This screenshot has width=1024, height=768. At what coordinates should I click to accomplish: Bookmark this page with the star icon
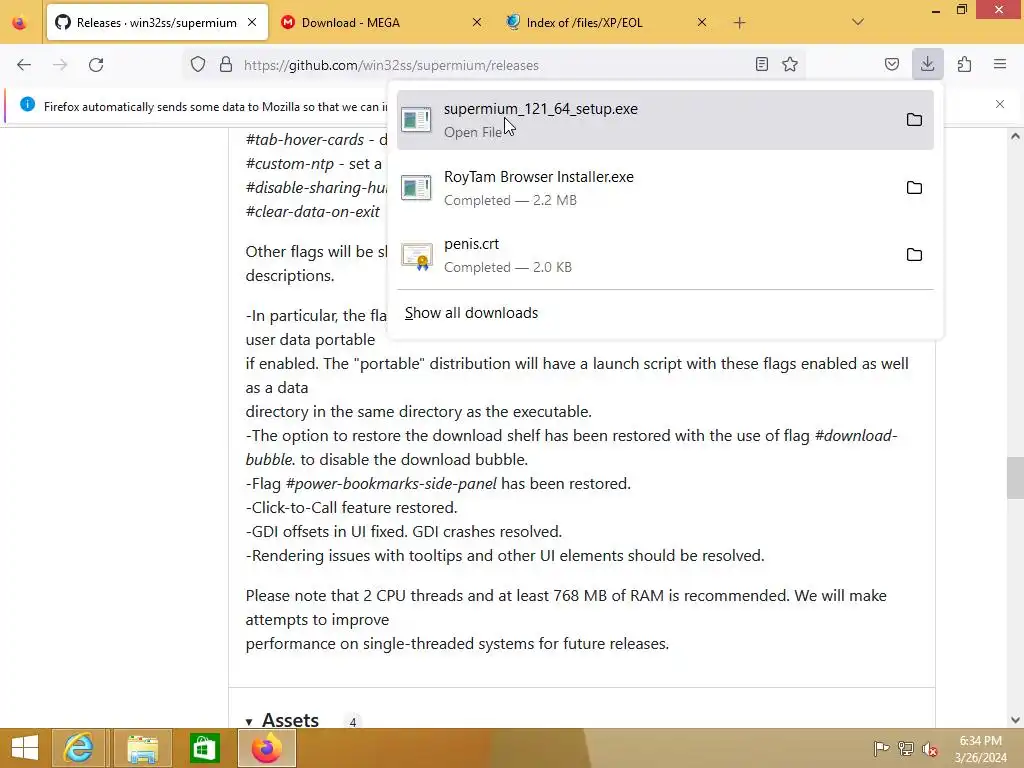click(790, 64)
